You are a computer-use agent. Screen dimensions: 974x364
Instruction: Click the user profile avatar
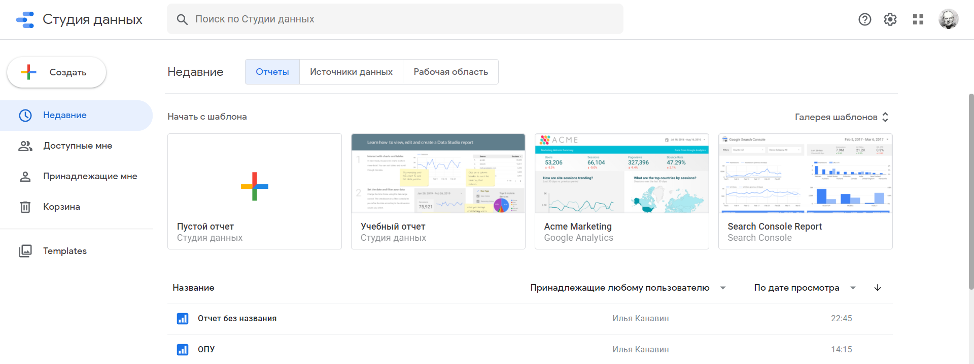pyautogui.click(x=949, y=19)
